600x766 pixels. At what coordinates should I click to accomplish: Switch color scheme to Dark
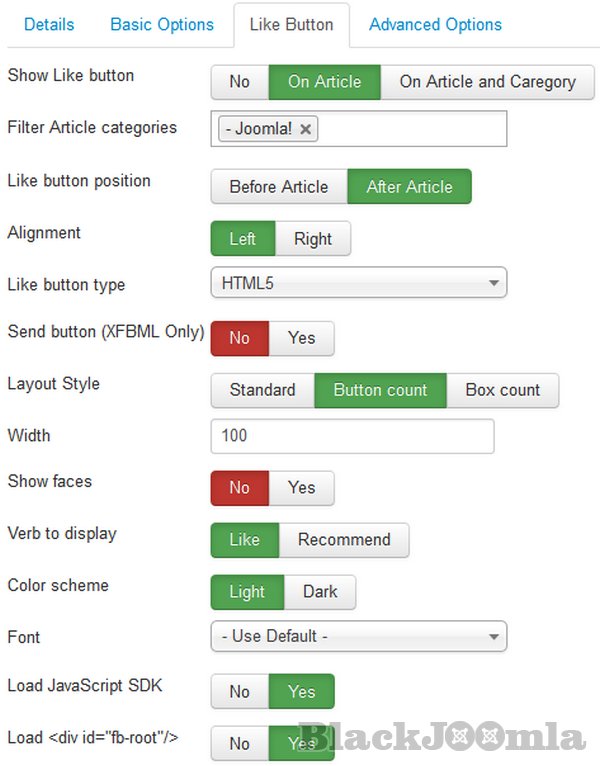(x=320, y=592)
